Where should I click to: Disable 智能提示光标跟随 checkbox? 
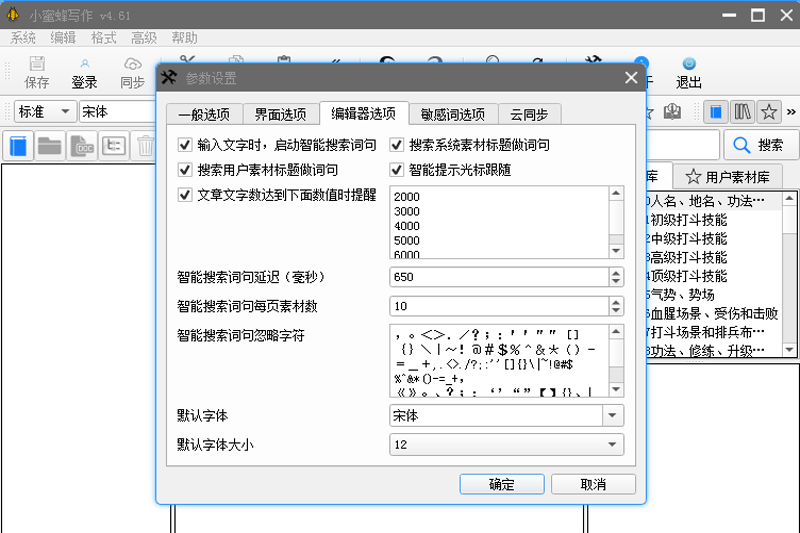pos(397,170)
